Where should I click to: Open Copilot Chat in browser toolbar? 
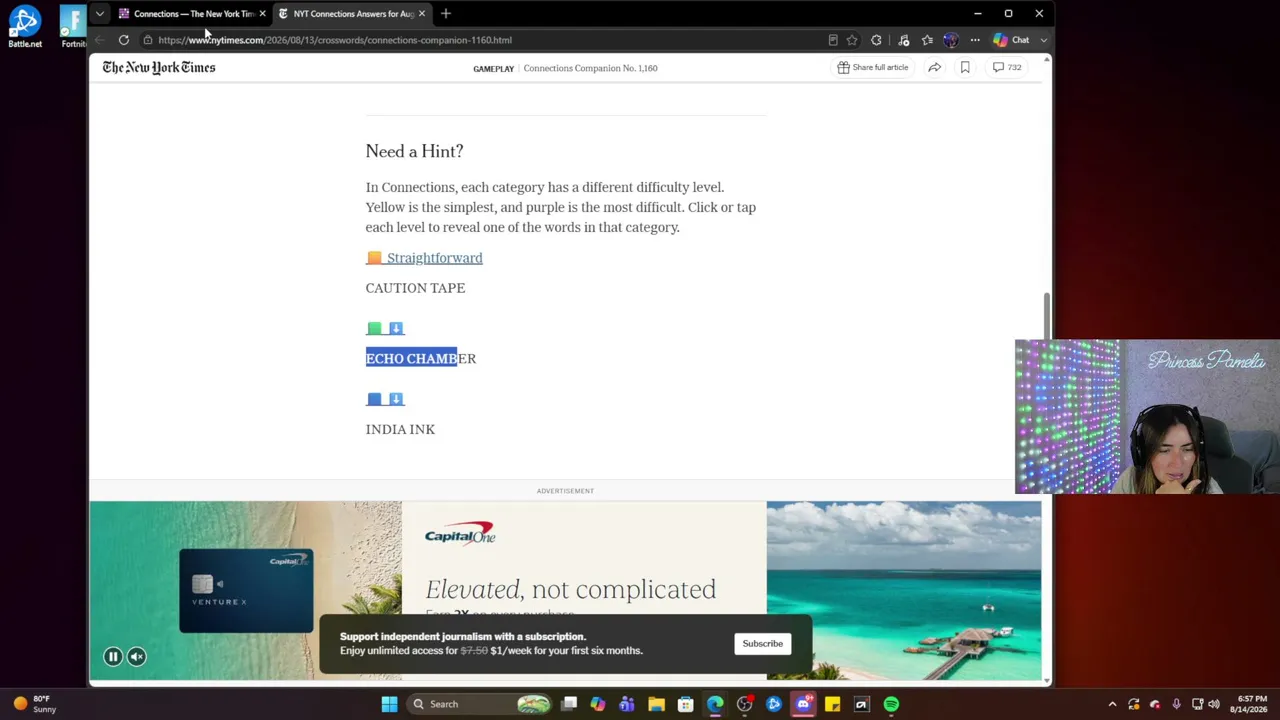pos(1011,40)
